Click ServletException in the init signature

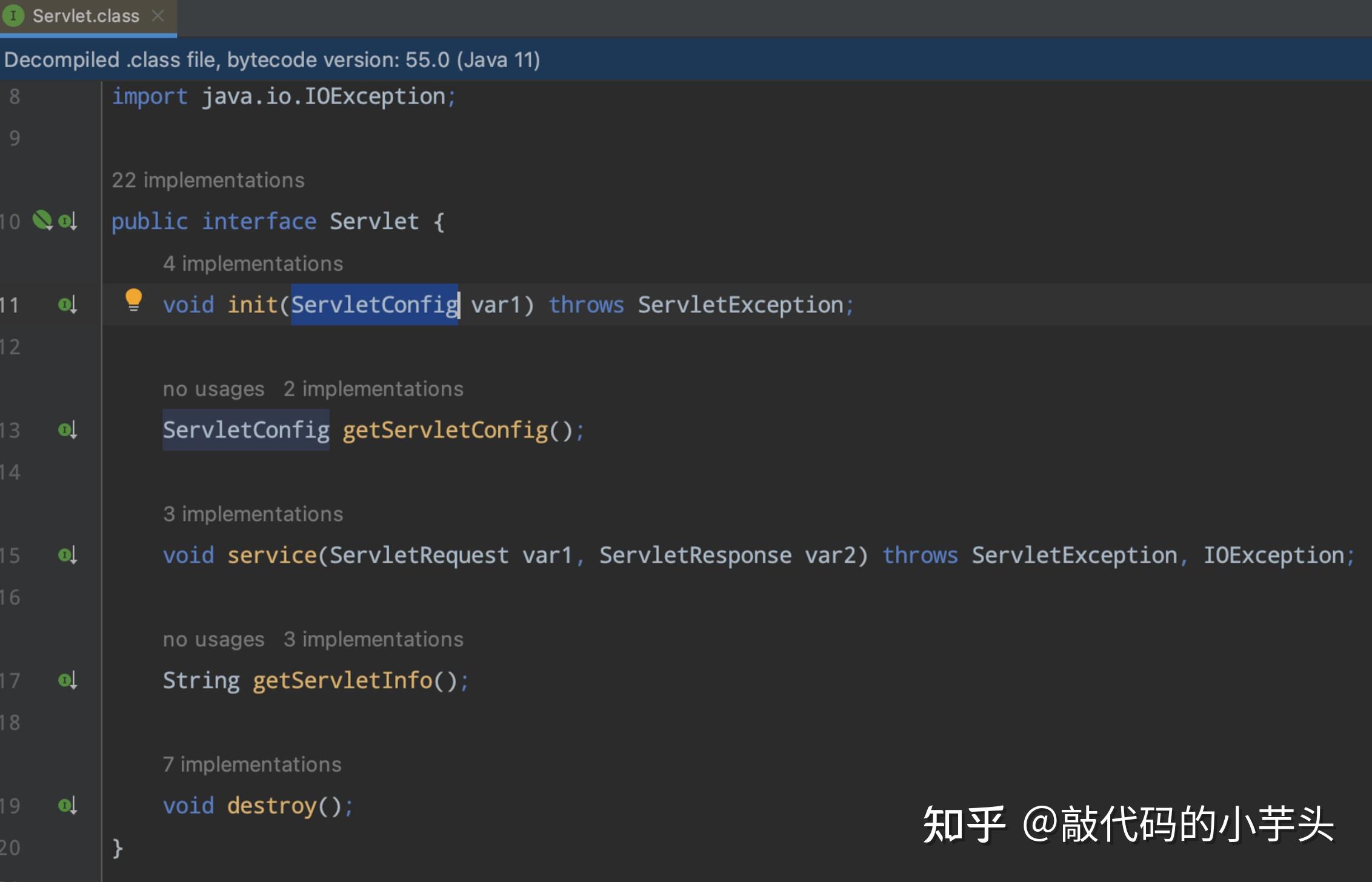[741, 305]
